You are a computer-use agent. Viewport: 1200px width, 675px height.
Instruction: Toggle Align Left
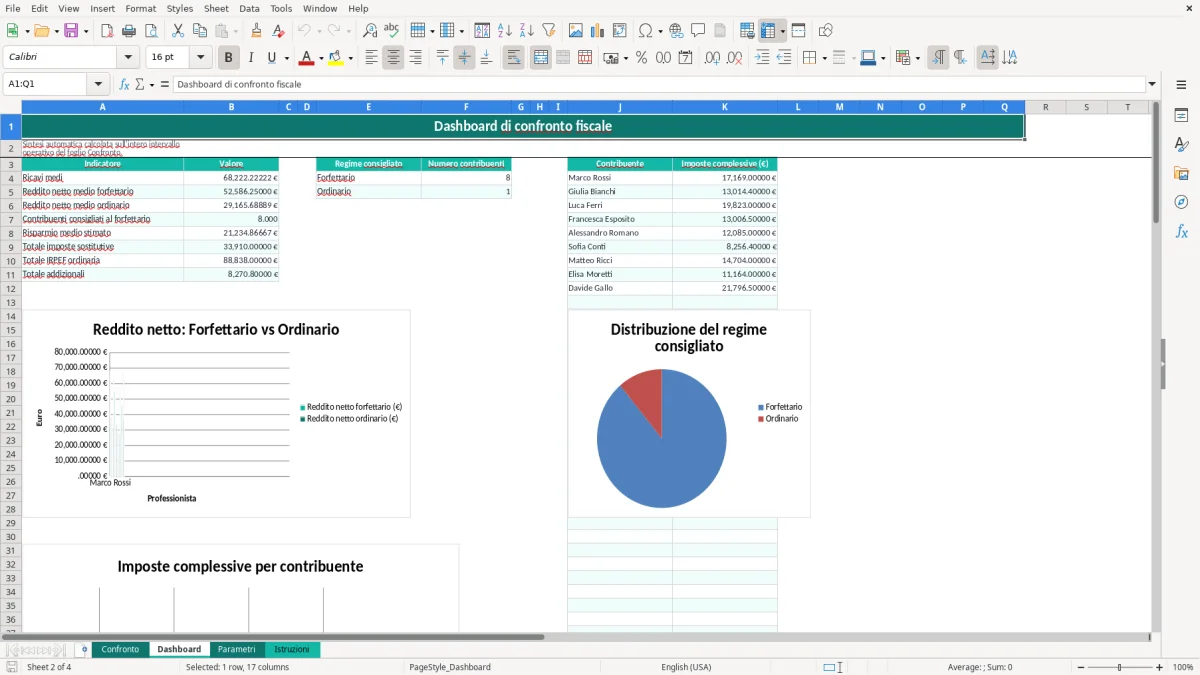click(x=371, y=58)
